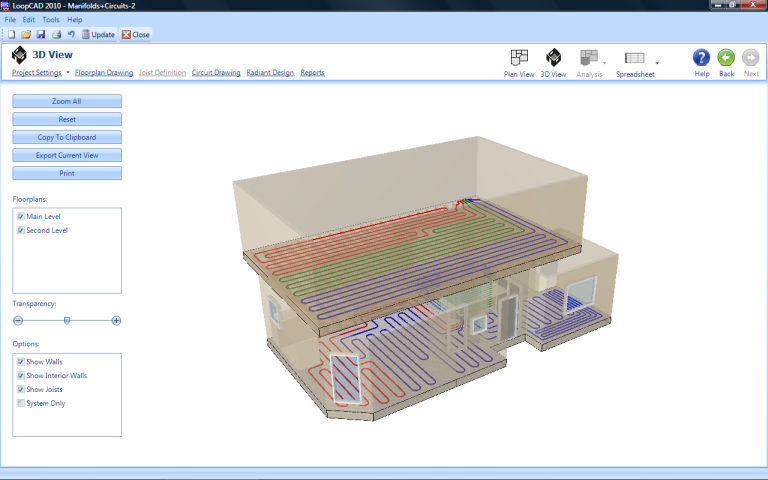Screen dimensions: 768x480
Task: Go to Circuit Drawing link
Action: pos(216,72)
